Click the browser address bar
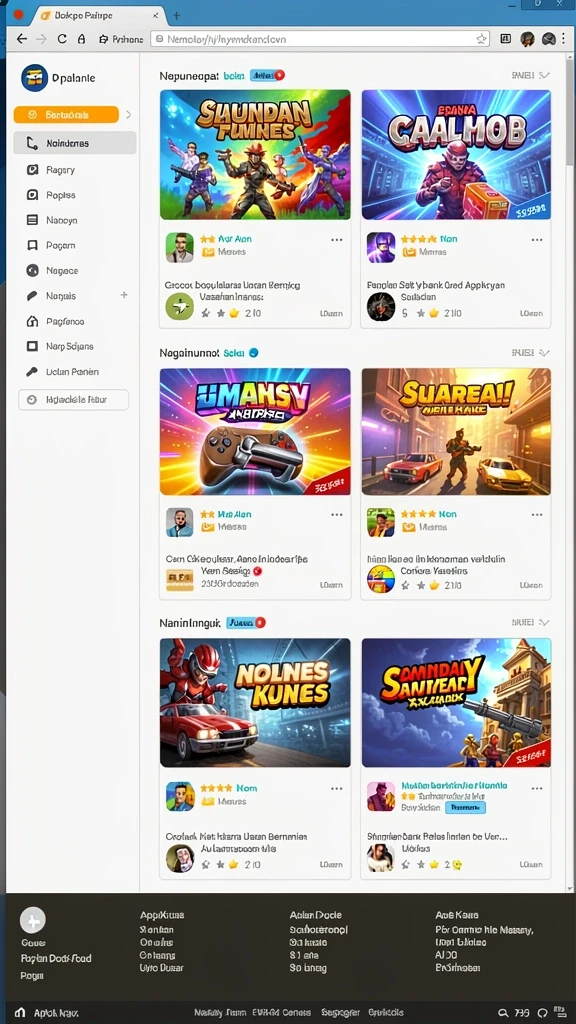 320,39
